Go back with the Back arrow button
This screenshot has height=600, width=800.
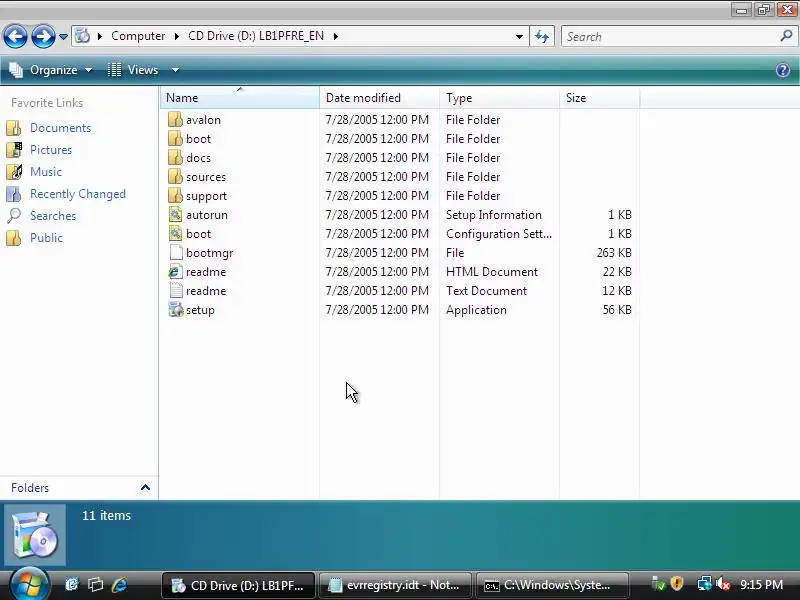tap(15, 36)
